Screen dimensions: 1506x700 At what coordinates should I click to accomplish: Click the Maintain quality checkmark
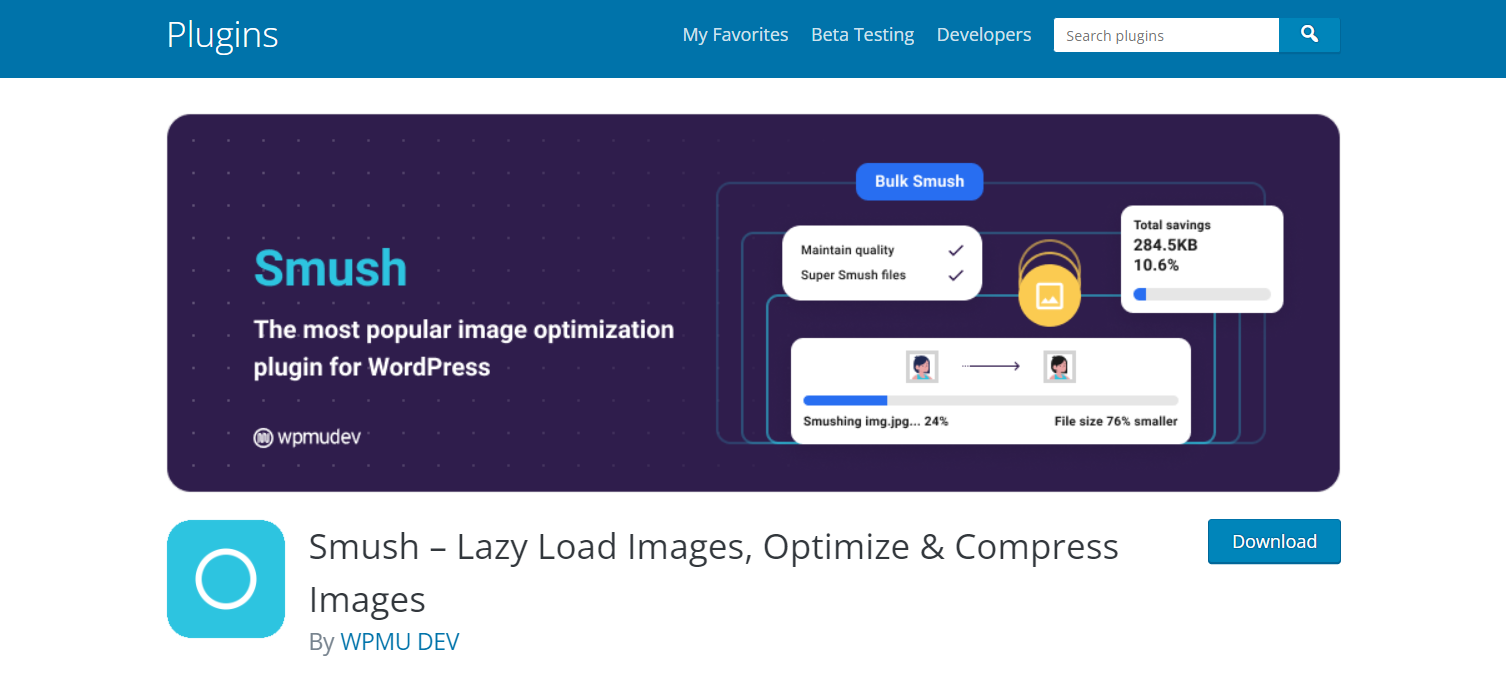(956, 250)
